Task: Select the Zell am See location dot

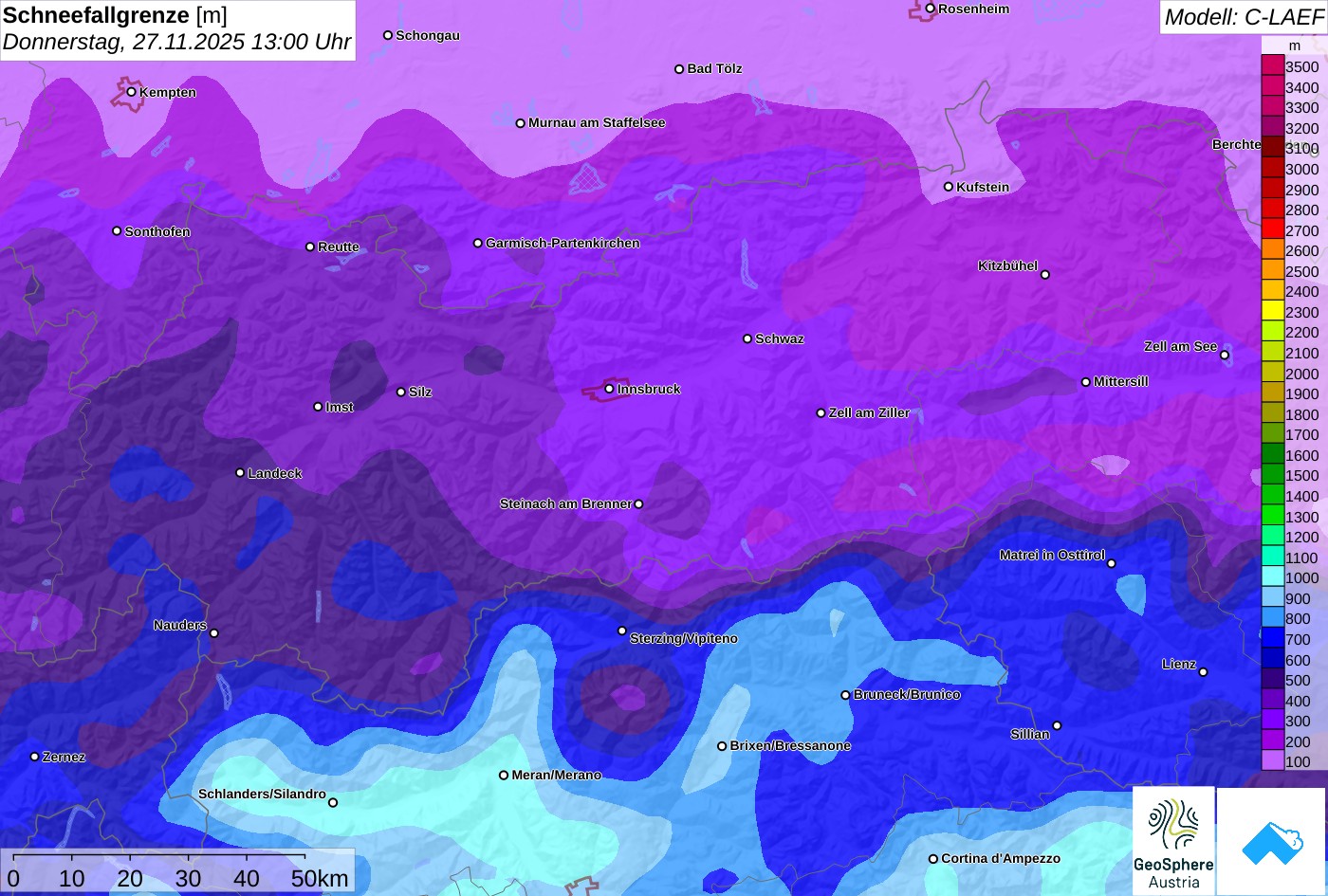Action: click(x=1225, y=356)
